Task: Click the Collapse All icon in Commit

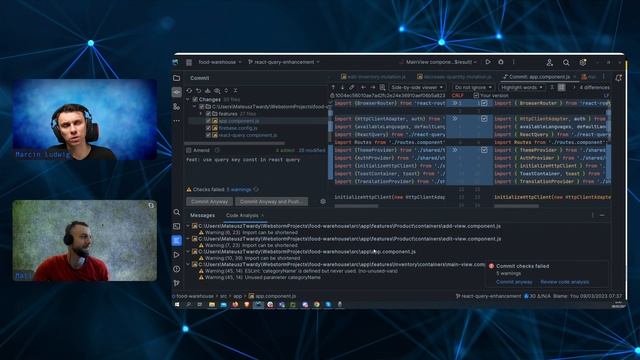Action: tap(236, 91)
